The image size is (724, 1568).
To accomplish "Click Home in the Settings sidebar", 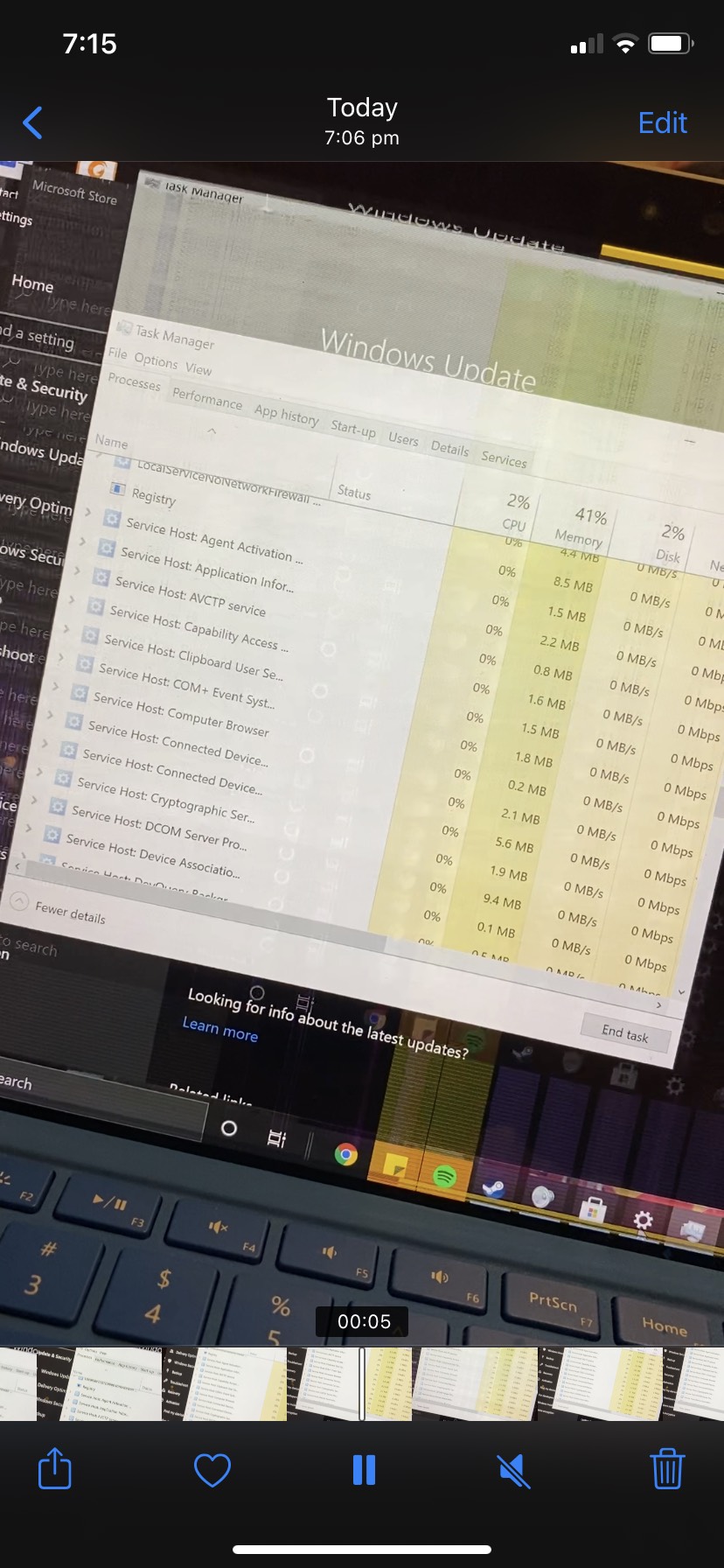I will [32, 283].
